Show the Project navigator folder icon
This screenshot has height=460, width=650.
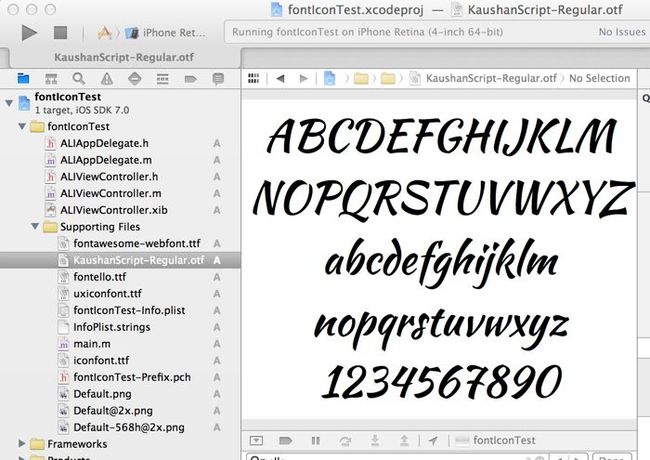click(23, 78)
